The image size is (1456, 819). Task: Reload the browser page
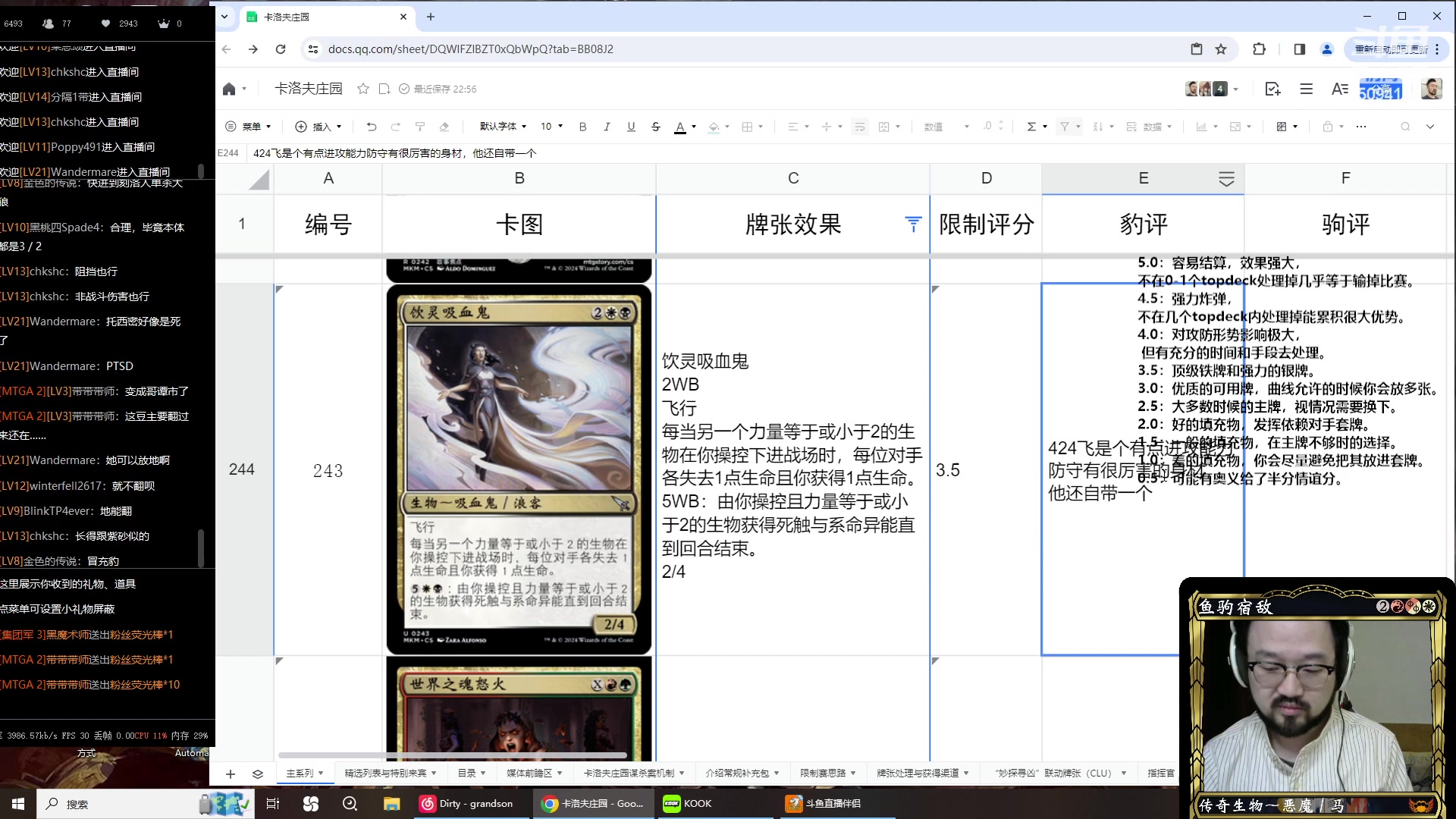point(281,49)
